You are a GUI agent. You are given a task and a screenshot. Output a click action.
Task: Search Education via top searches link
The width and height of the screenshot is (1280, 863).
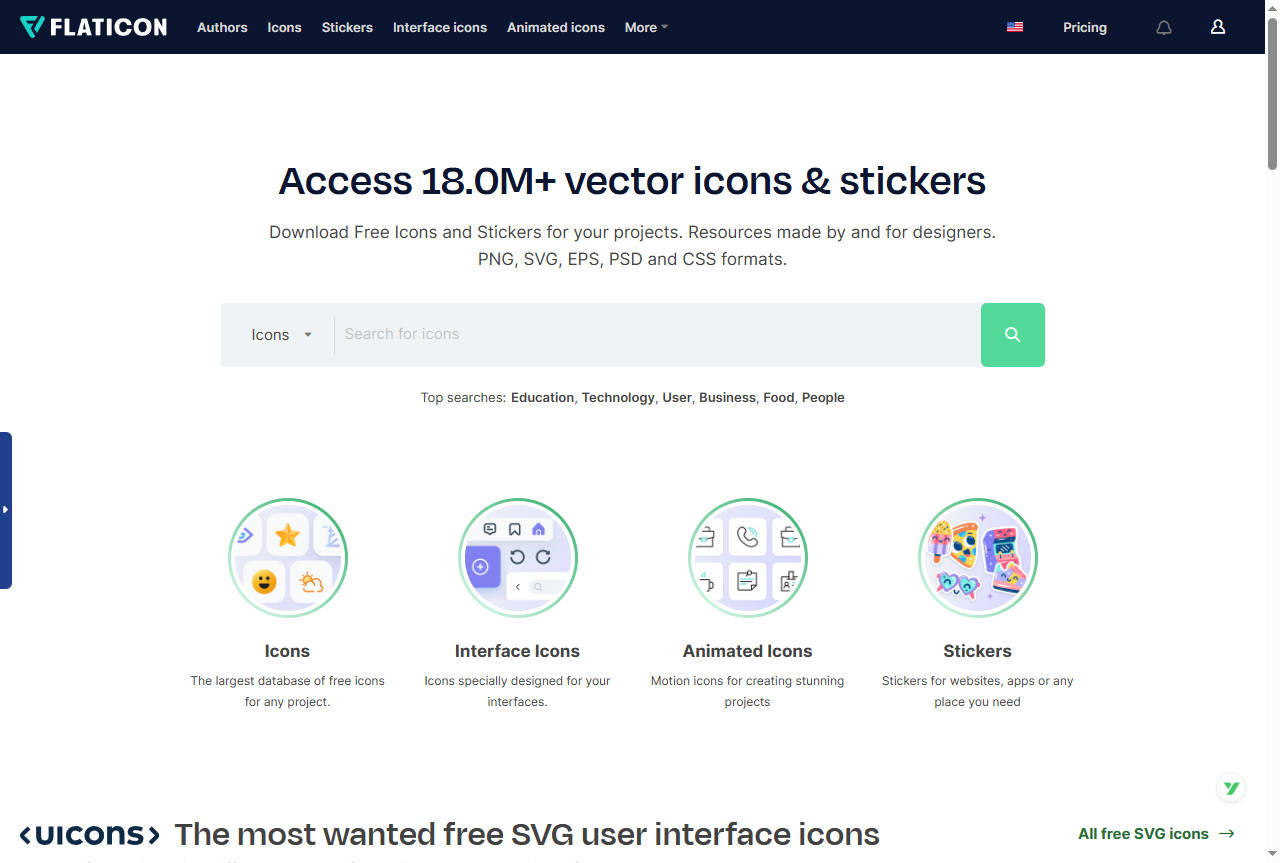[x=542, y=397]
